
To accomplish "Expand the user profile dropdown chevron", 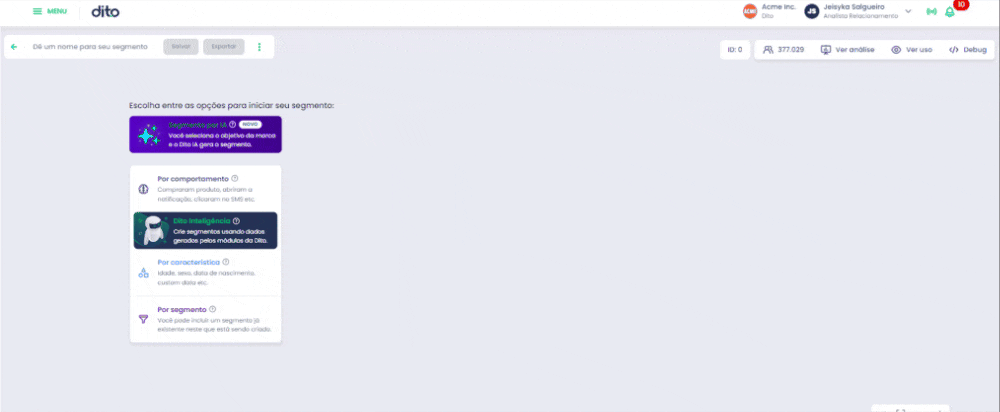I will (x=908, y=11).
